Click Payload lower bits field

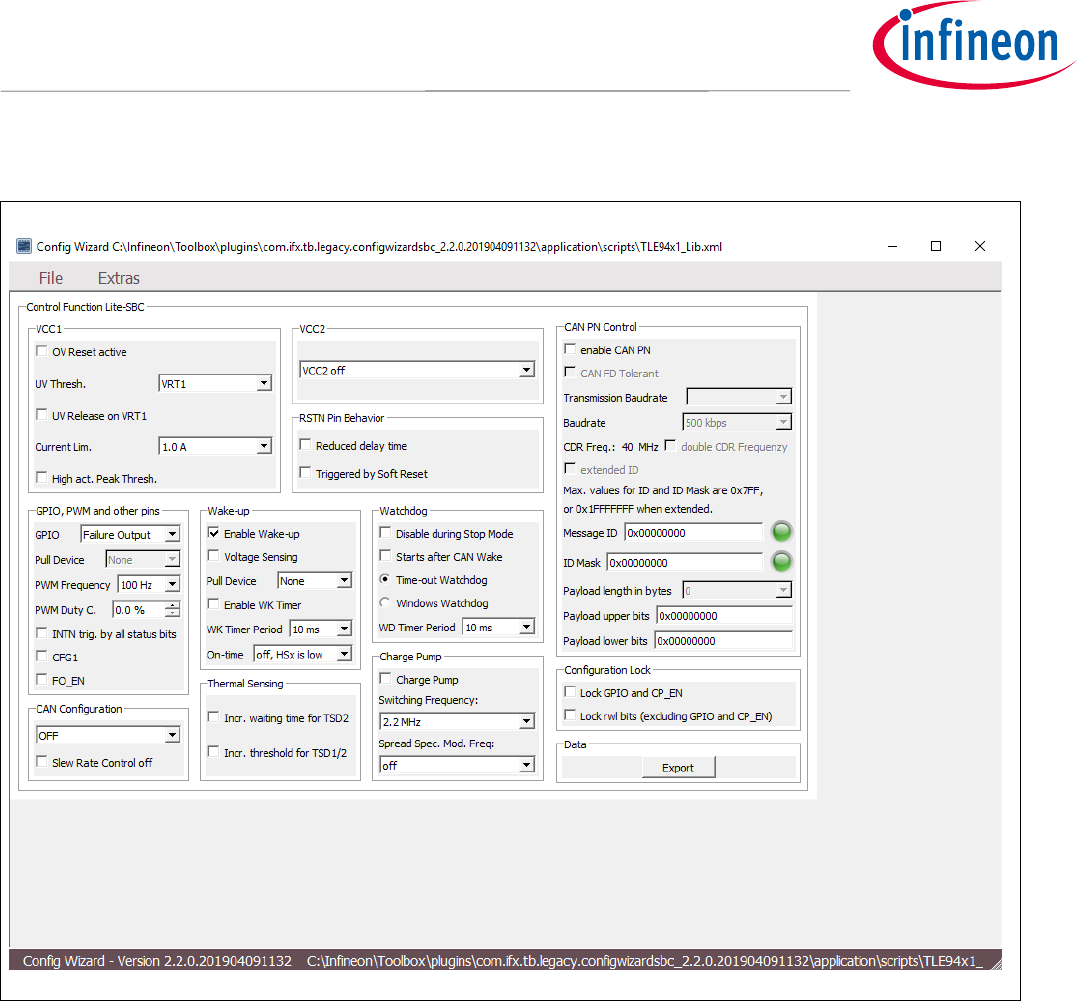pyautogui.click(x=723, y=641)
